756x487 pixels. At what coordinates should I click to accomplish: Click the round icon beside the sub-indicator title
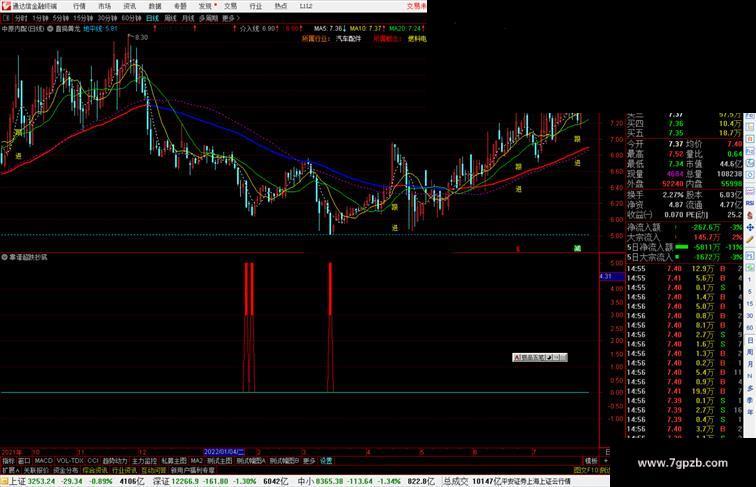(4, 257)
